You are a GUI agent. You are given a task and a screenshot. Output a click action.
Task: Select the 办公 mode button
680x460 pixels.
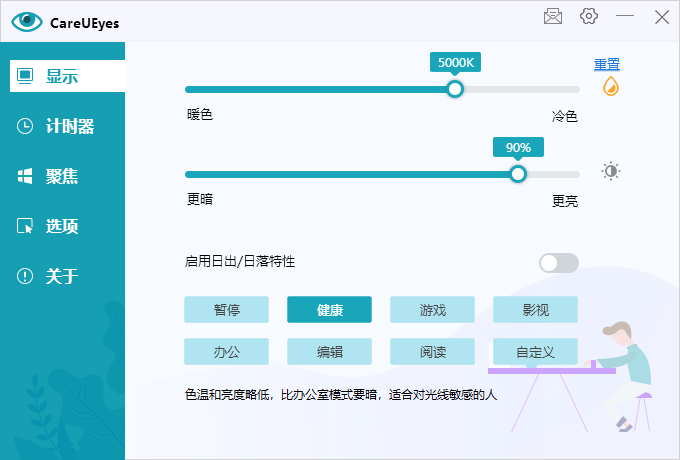click(226, 352)
